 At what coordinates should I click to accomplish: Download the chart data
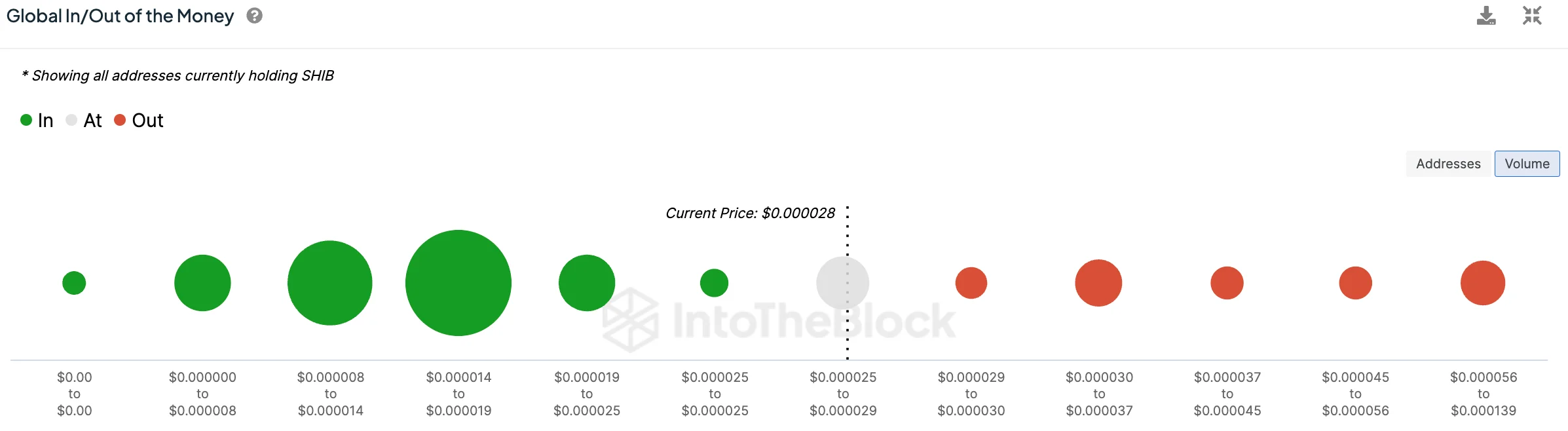point(1486,16)
